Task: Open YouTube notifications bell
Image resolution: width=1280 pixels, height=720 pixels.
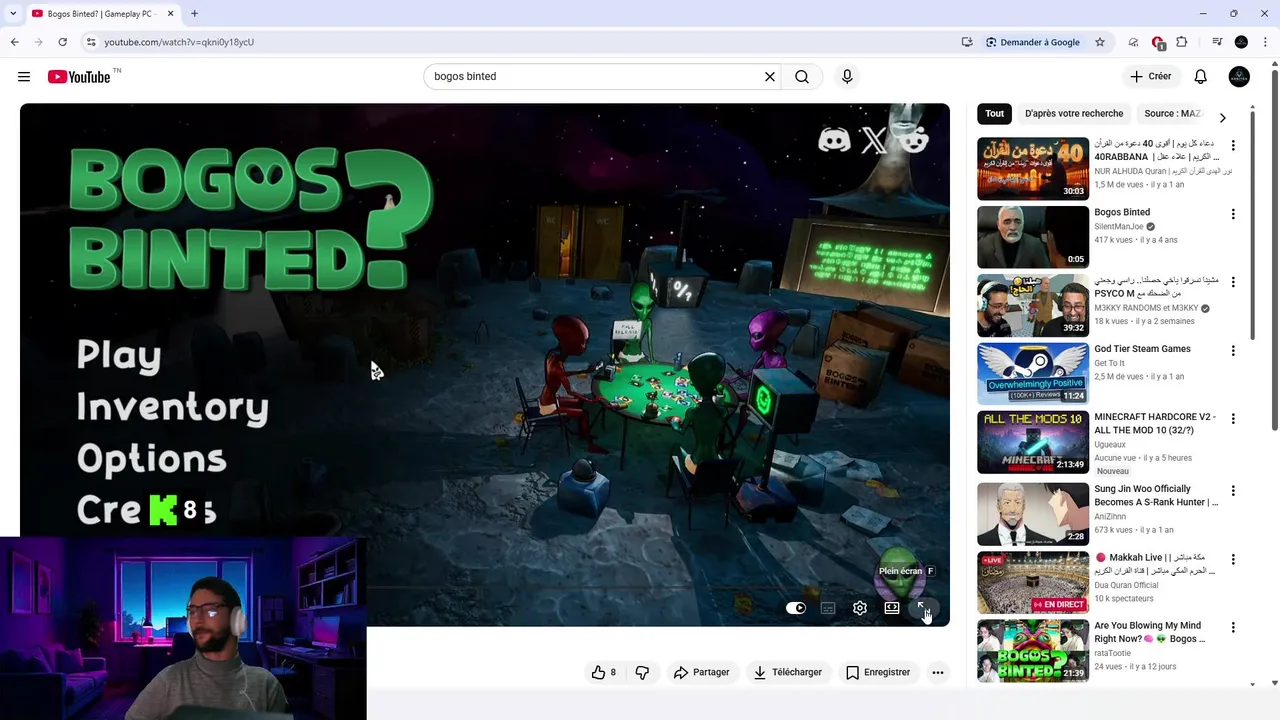Action: [x=1201, y=77]
